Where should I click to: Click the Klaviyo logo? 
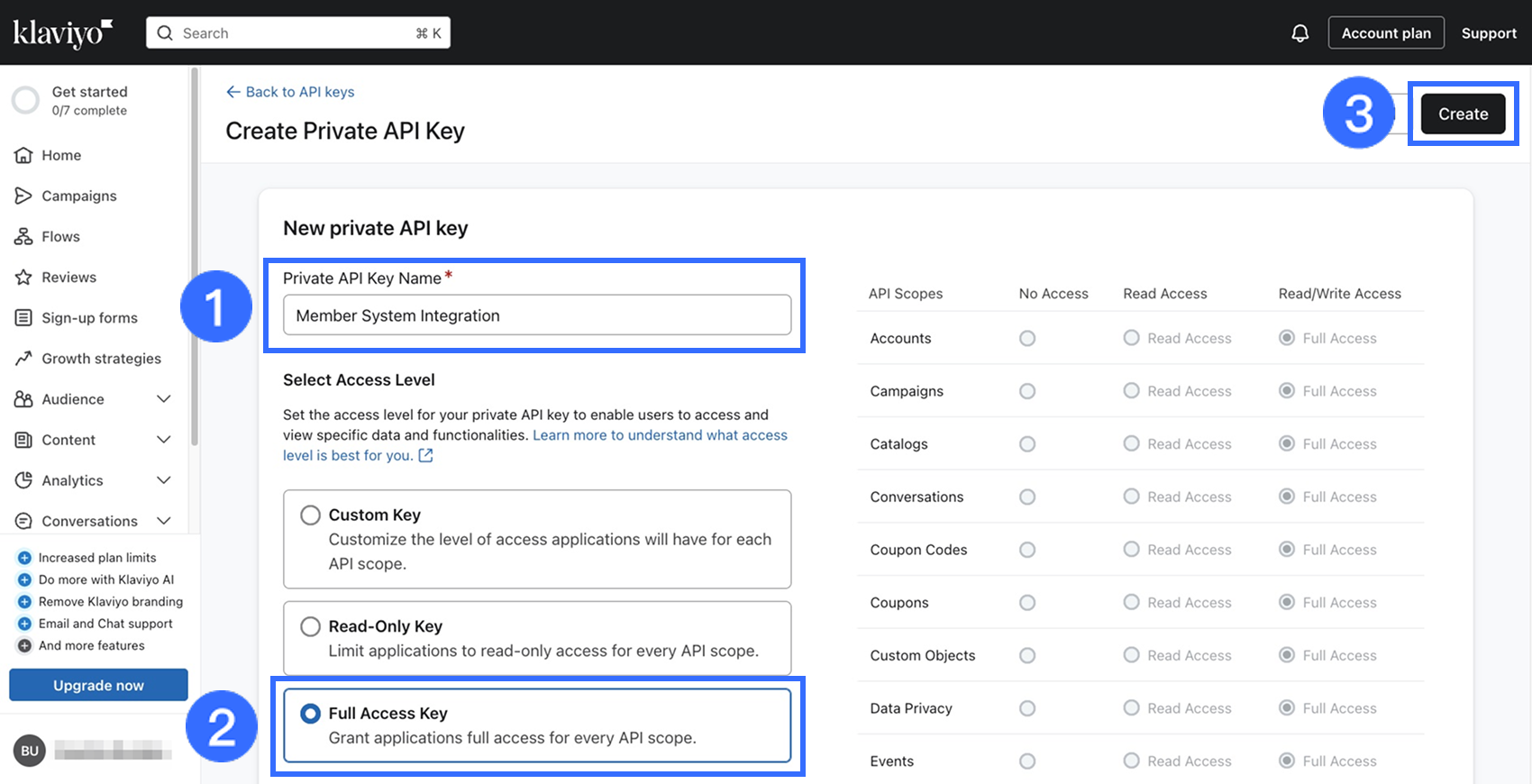click(x=62, y=33)
